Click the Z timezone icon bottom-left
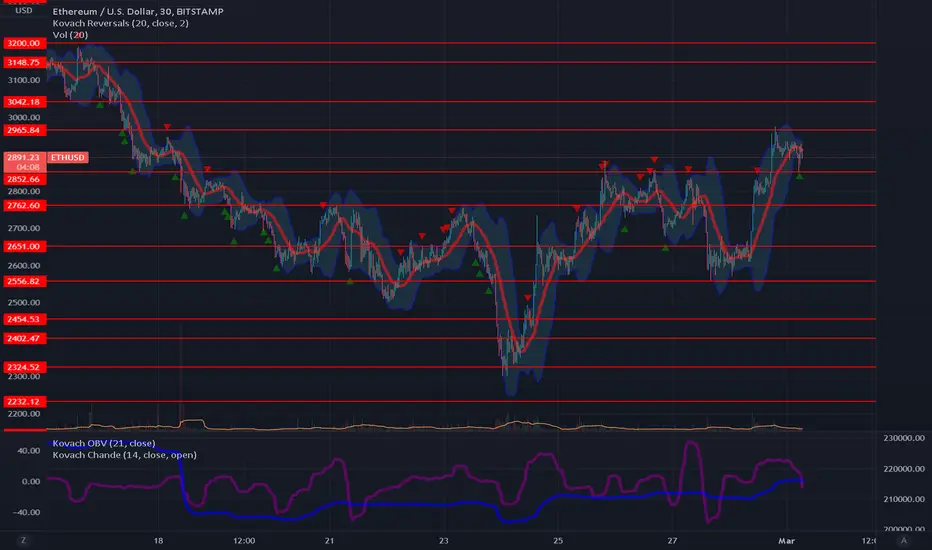Screen dimensions: 932x550 pyautogui.click(x=24, y=540)
